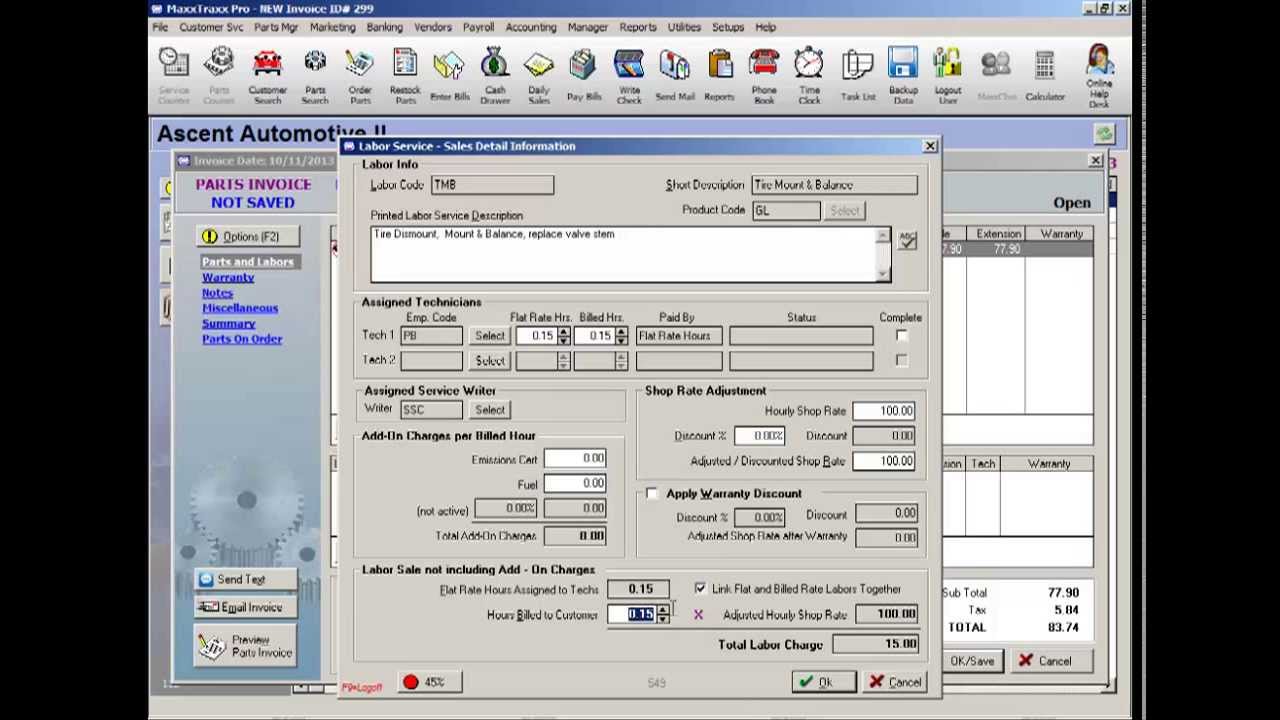
Task: Check the Tech 1 Complete checkbox
Action: pos(901,336)
